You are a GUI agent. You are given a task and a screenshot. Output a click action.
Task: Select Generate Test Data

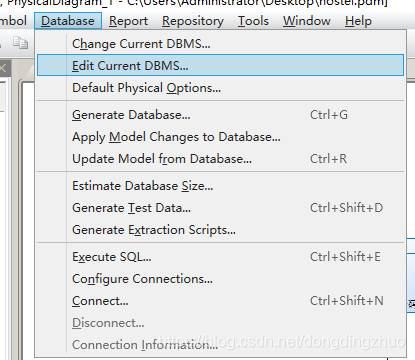(x=220, y=208)
